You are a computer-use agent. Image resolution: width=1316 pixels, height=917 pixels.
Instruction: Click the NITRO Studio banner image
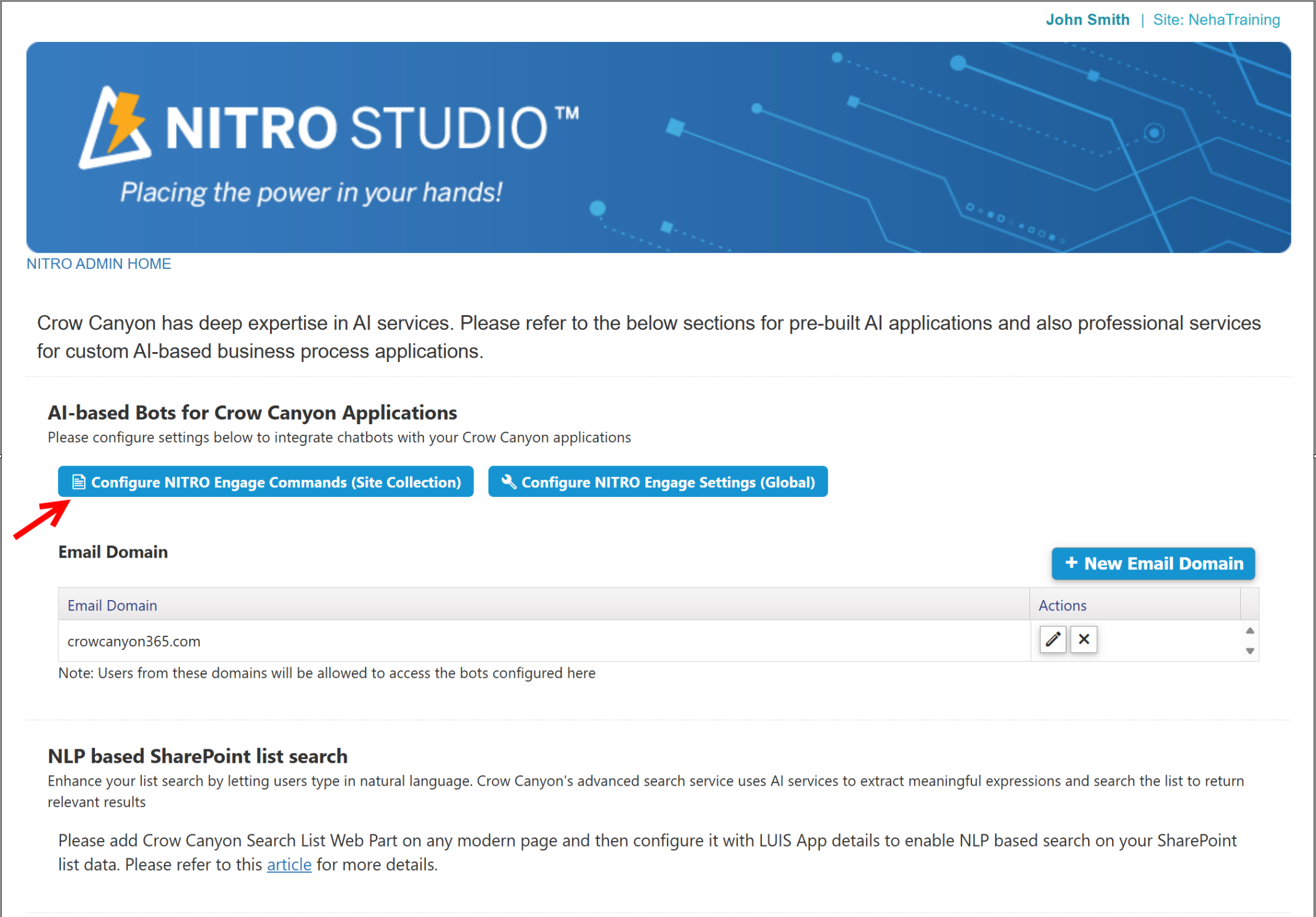click(658, 147)
